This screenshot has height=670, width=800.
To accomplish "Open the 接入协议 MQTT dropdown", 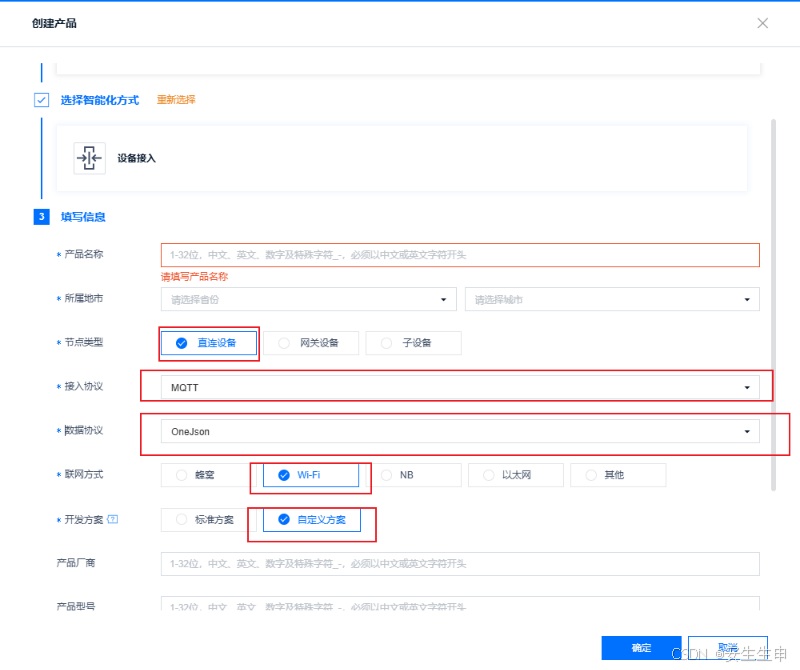I will click(460, 387).
